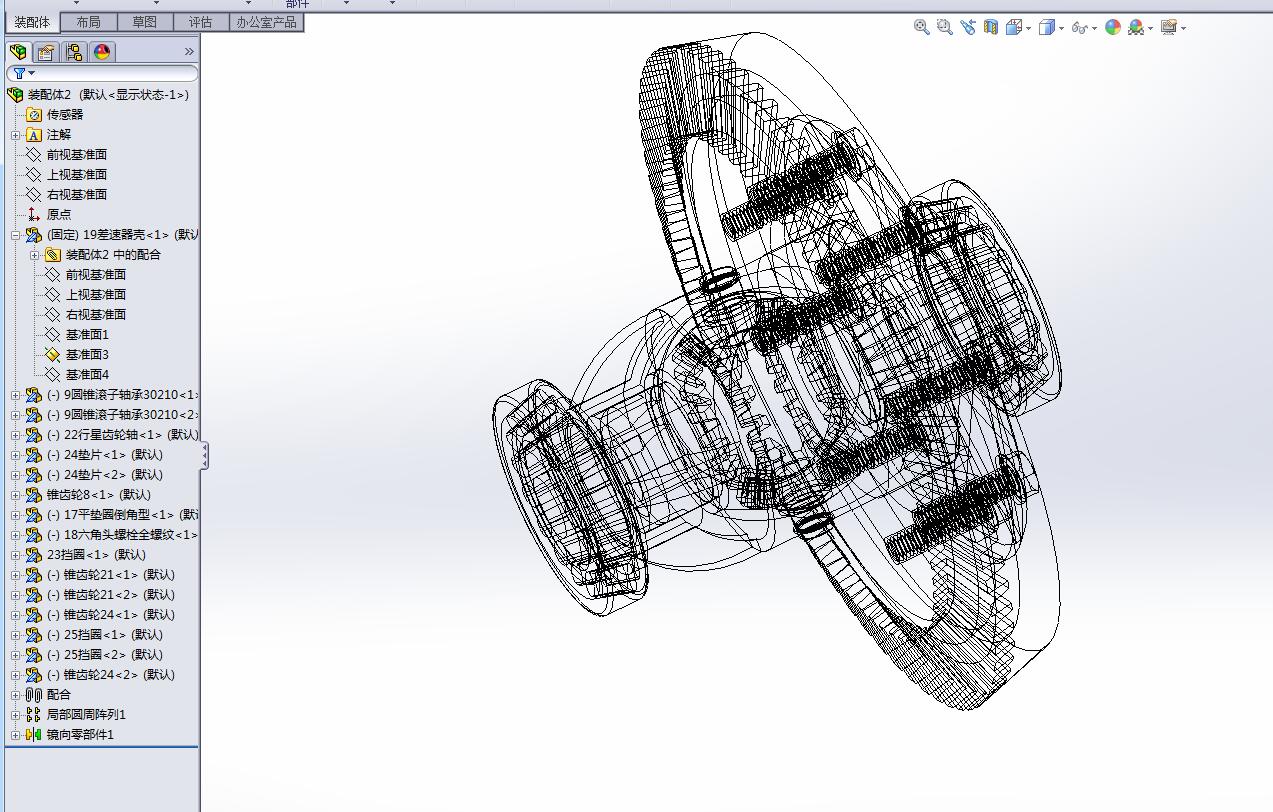Image resolution: width=1273 pixels, height=812 pixels.
Task: Expand the 配合 mates node
Action: (x=15, y=695)
